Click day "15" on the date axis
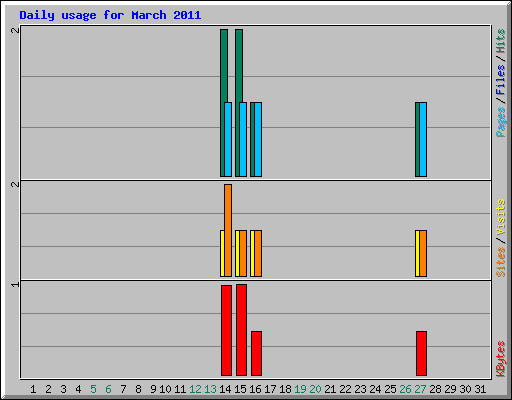 point(240,389)
